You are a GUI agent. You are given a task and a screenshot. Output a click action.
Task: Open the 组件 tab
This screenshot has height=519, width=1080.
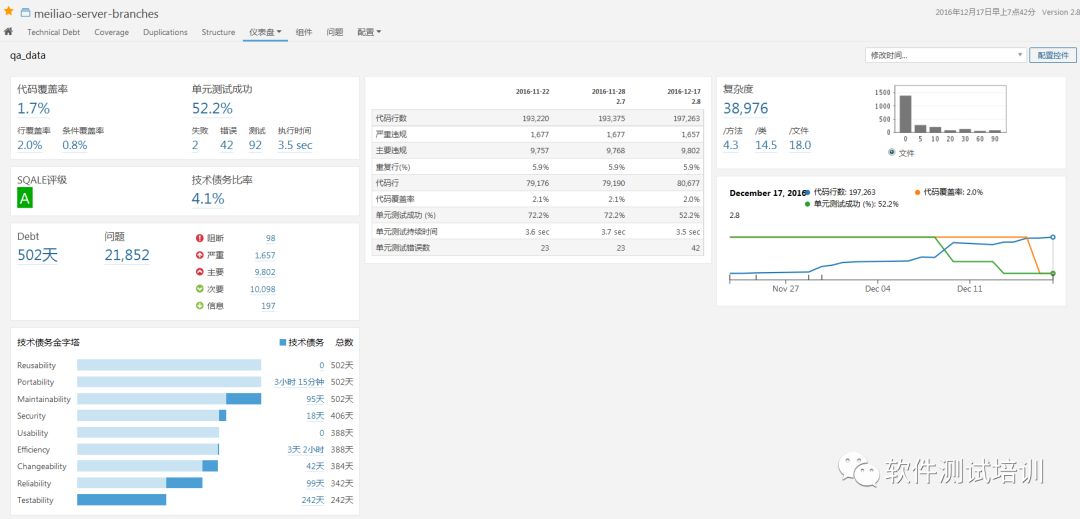304,32
